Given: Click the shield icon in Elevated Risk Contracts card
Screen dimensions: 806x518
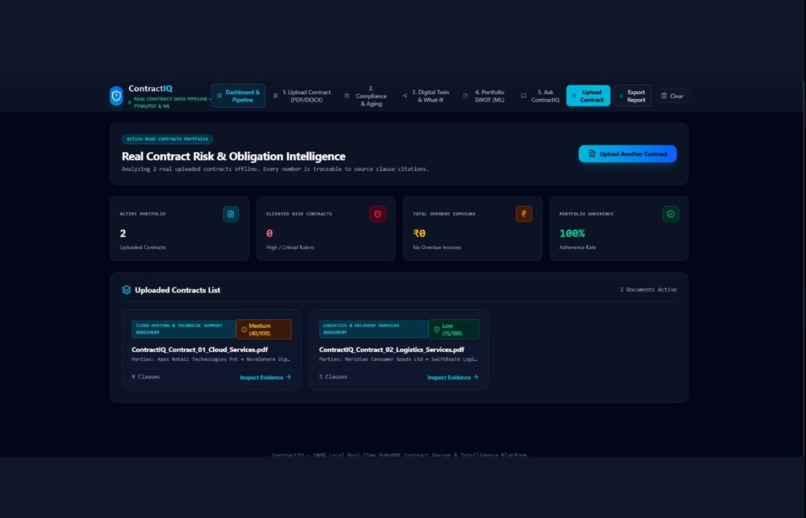Looking at the screenshot, I should 377,214.
